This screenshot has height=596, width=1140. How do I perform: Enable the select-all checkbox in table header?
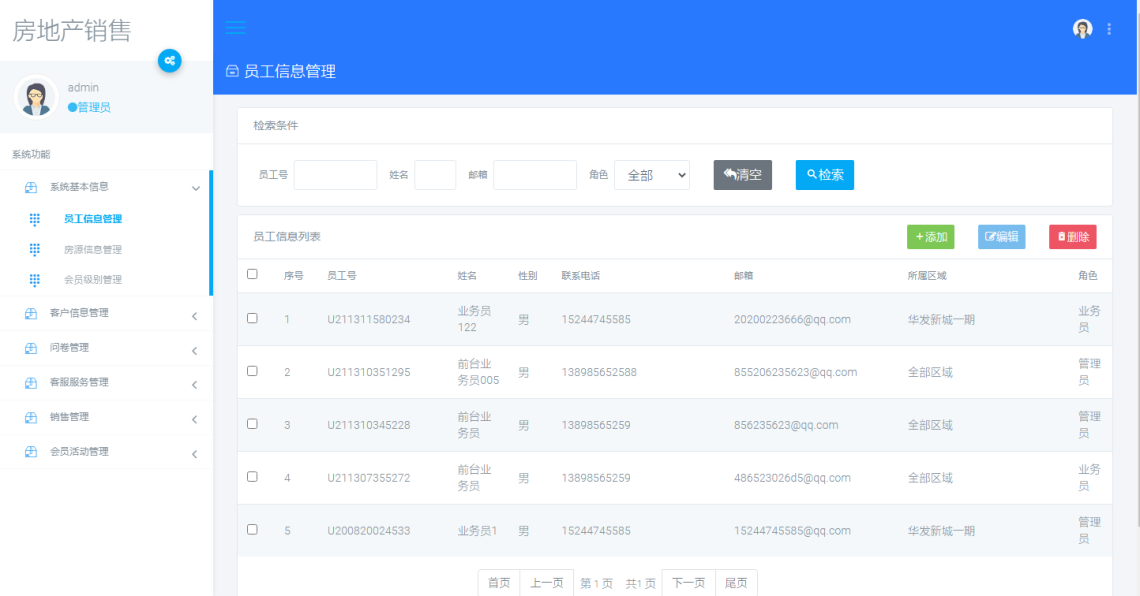(252, 275)
